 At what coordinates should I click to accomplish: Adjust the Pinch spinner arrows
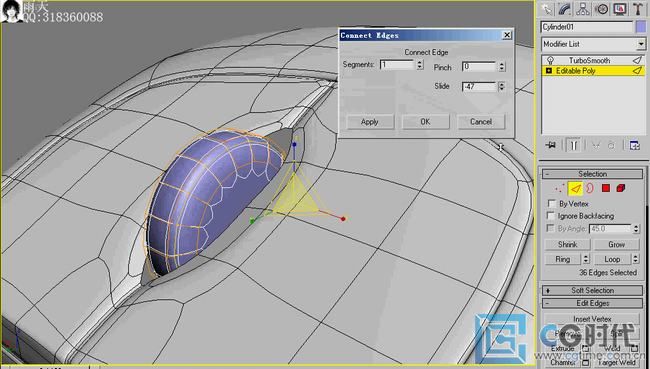(502, 66)
